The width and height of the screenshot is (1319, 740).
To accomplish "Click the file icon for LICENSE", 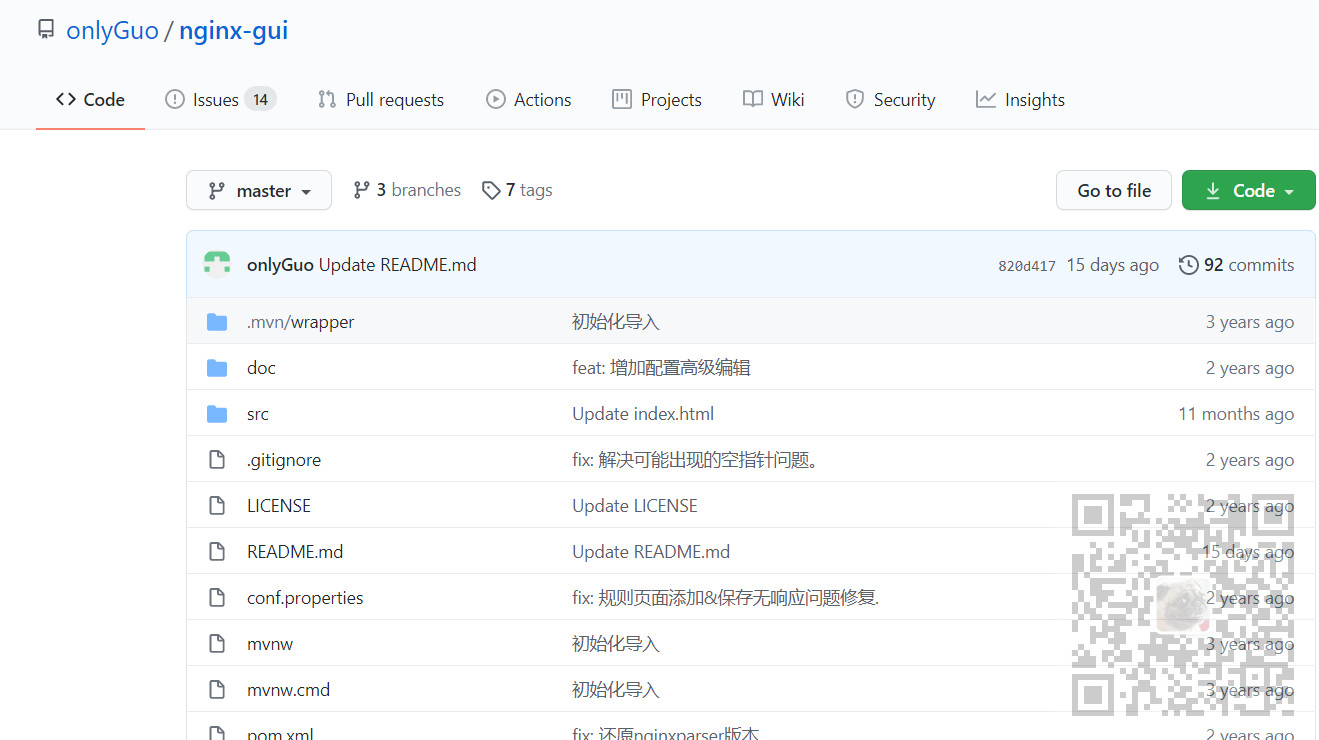I will click(217, 506).
